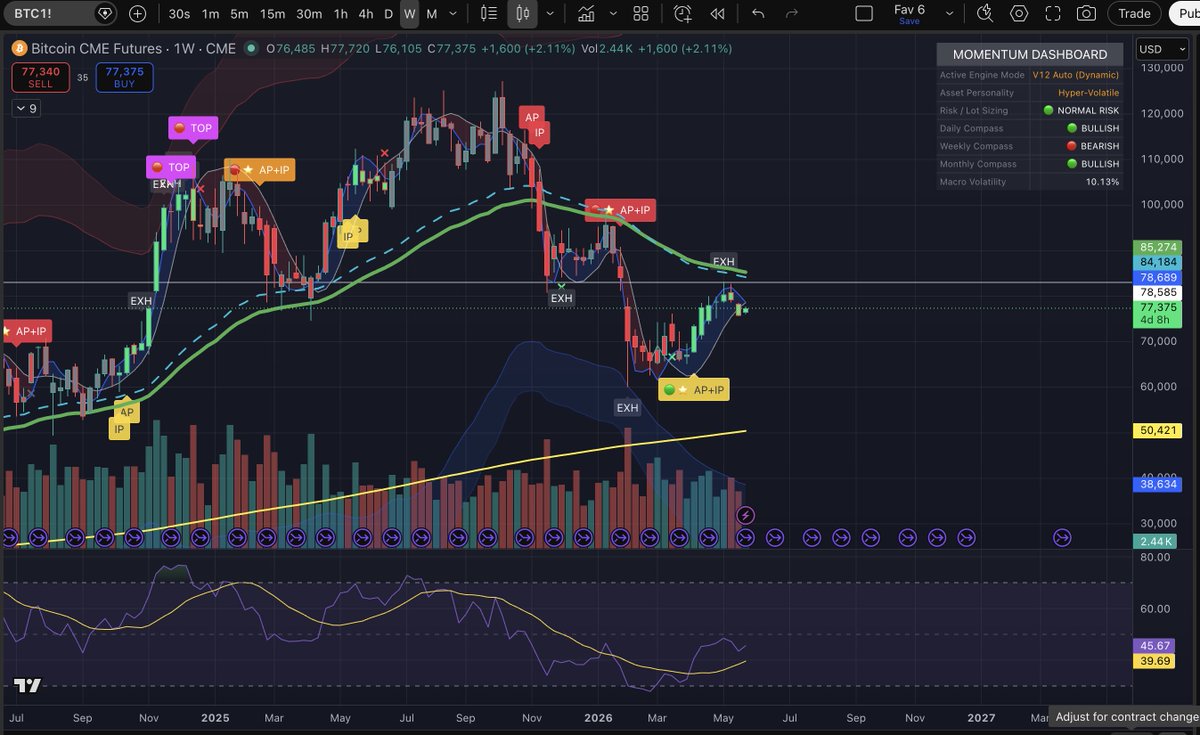Click the orange AP+IP signal label
1200x735 pixels.
tap(259, 170)
